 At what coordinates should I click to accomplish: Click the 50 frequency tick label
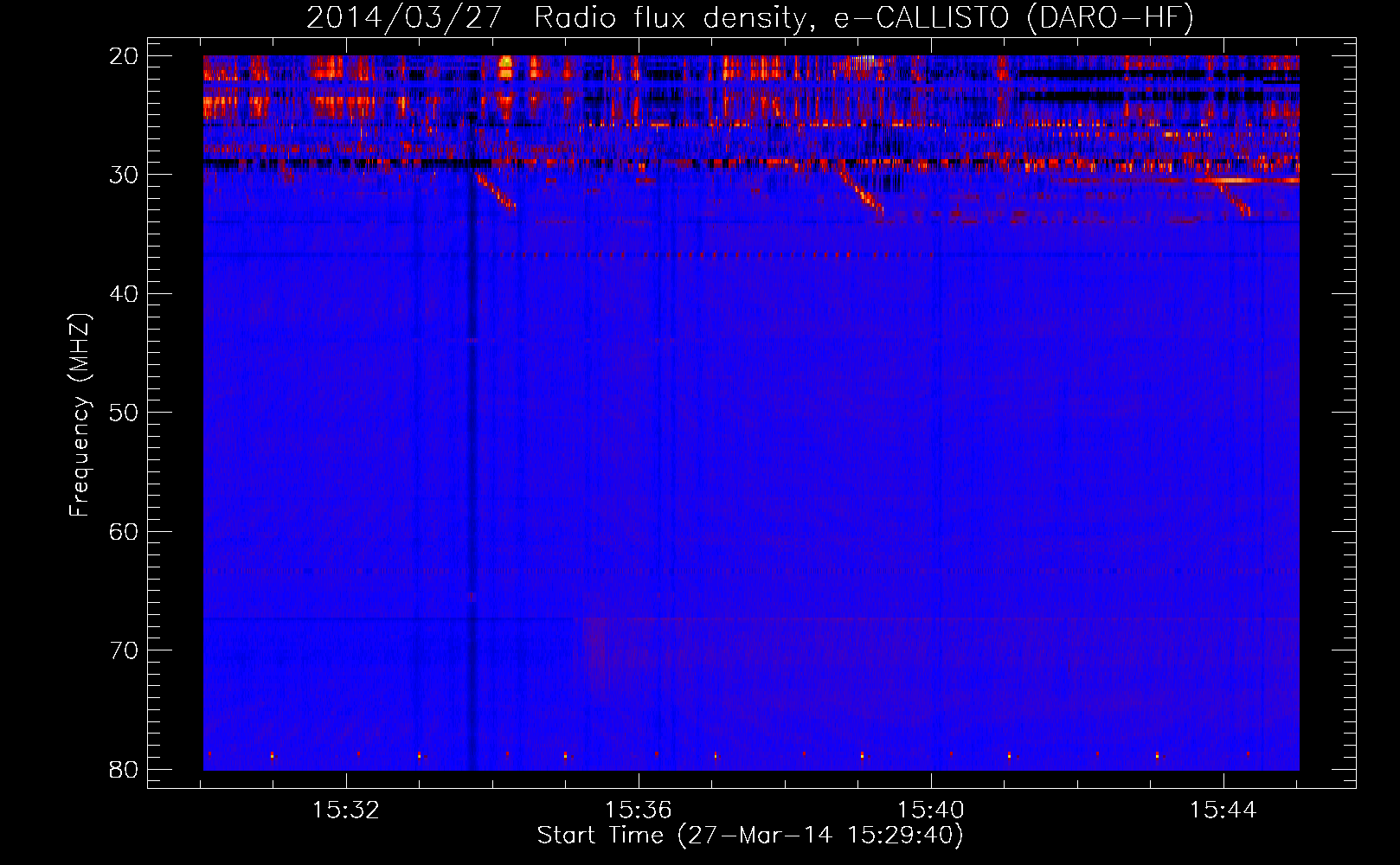click(x=125, y=413)
